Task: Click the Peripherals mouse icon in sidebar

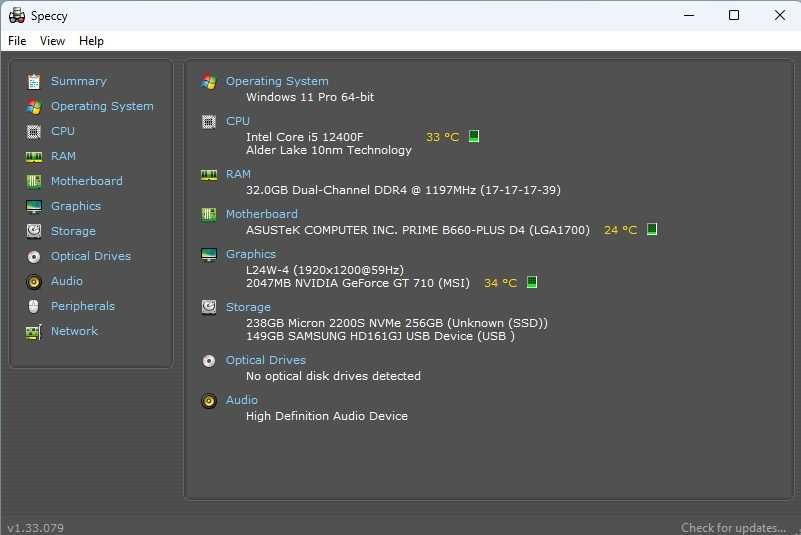Action: [x=34, y=306]
